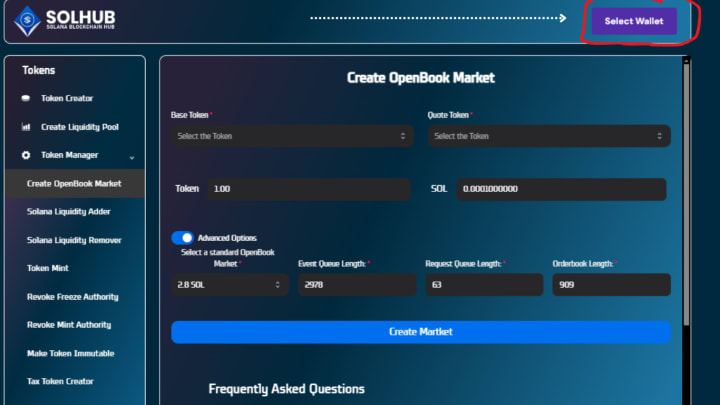Image resolution: width=720 pixels, height=405 pixels.
Task: Select Token Manager menu item
Action: click(x=69, y=155)
